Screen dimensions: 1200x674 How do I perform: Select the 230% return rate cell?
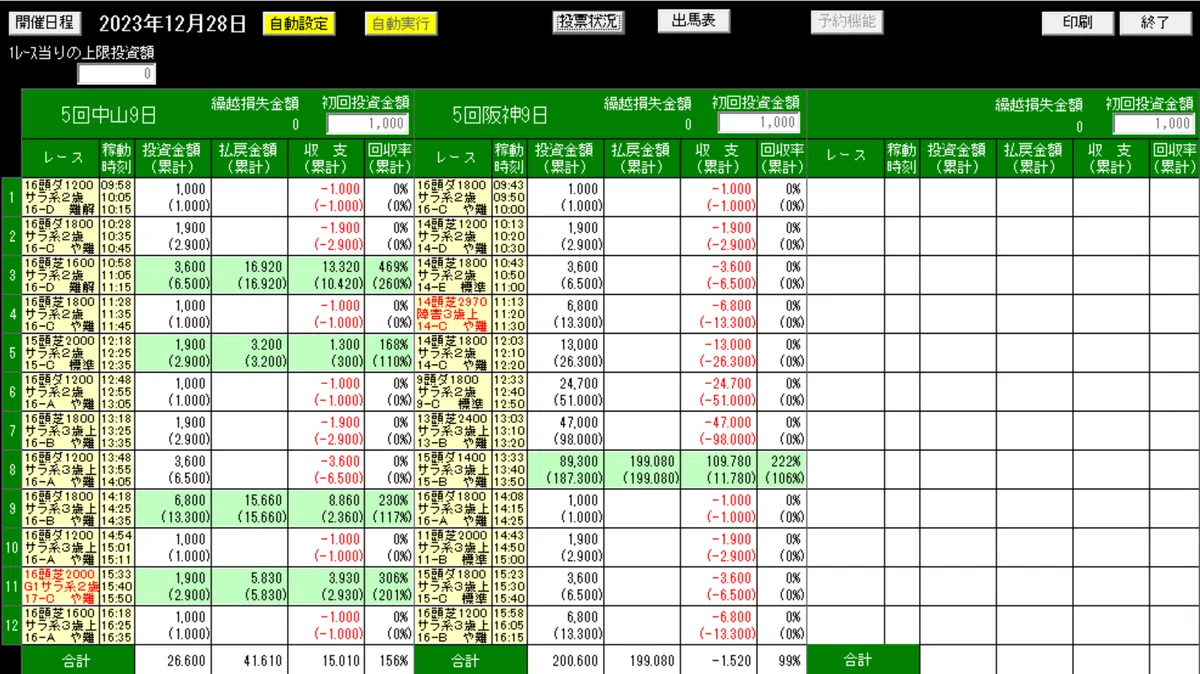(x=389, y=507)
